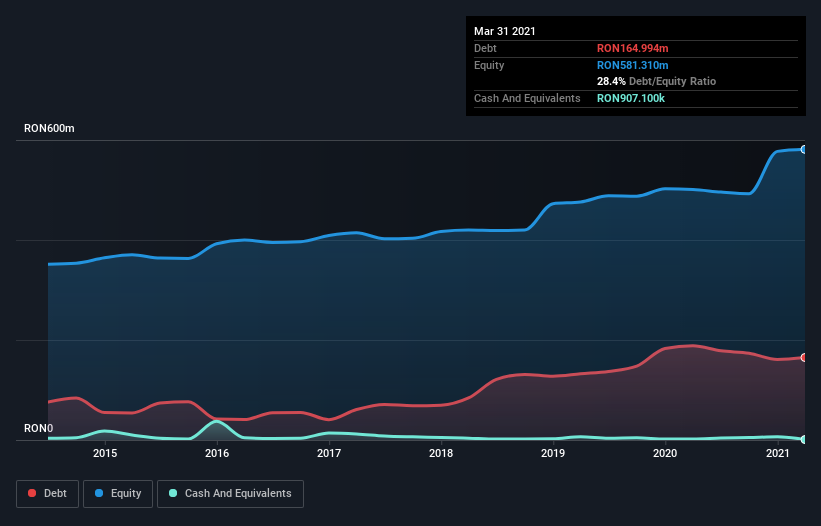Click the Debt label in the tooltip
This screenshot has height=526, width=821.
pyautogui.click(x=485, y=48)
